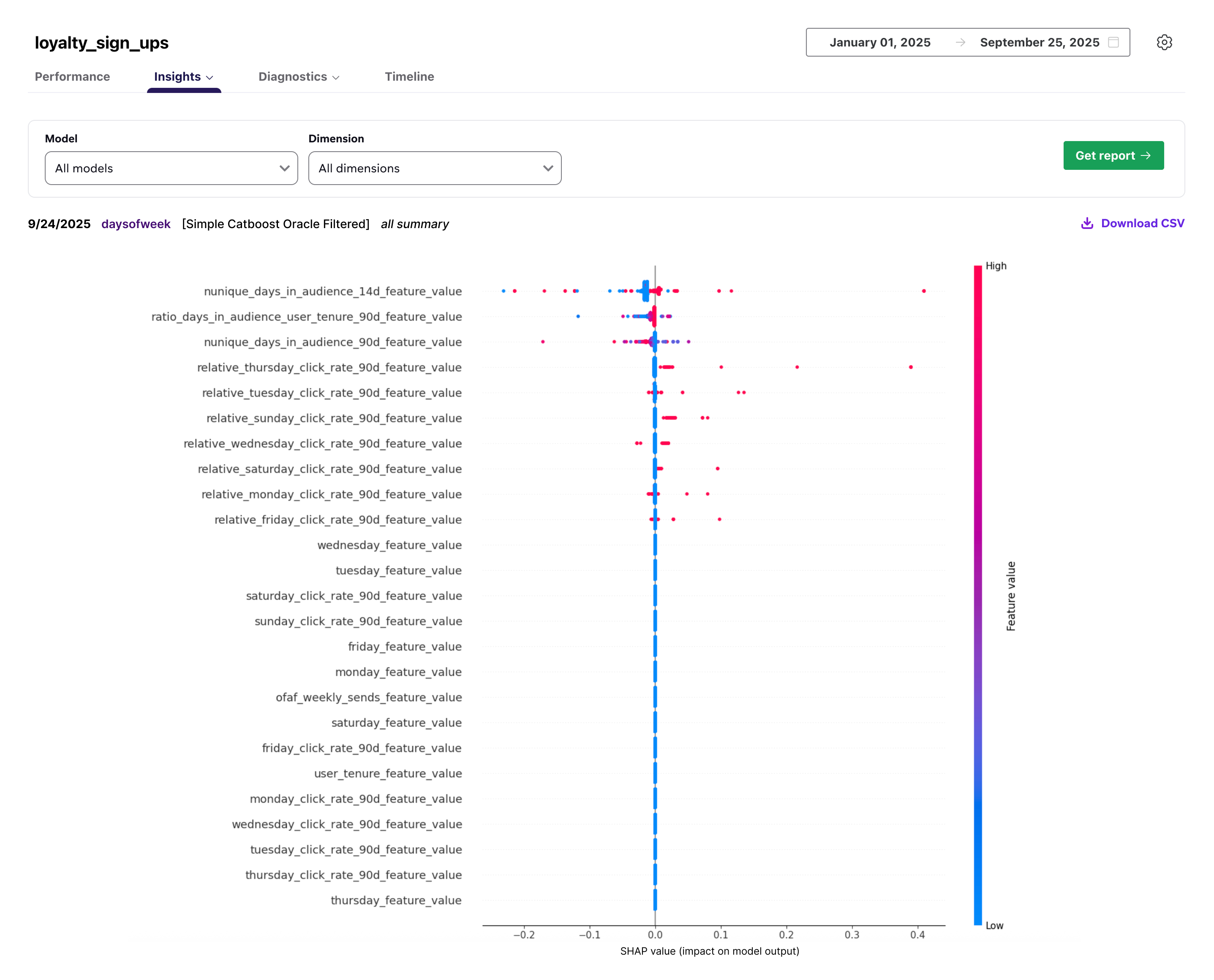Expand the All dimensions dropdown
Screen dimensions: 1214x980
(x=547, y=168)
